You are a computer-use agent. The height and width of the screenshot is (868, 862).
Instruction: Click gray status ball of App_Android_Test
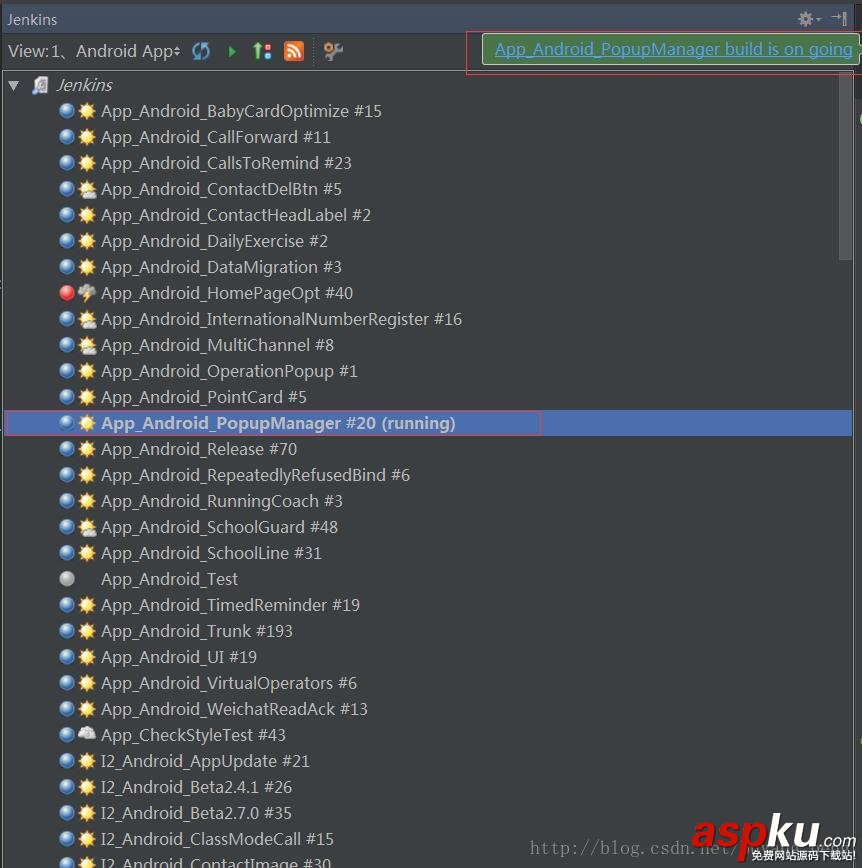66,579
